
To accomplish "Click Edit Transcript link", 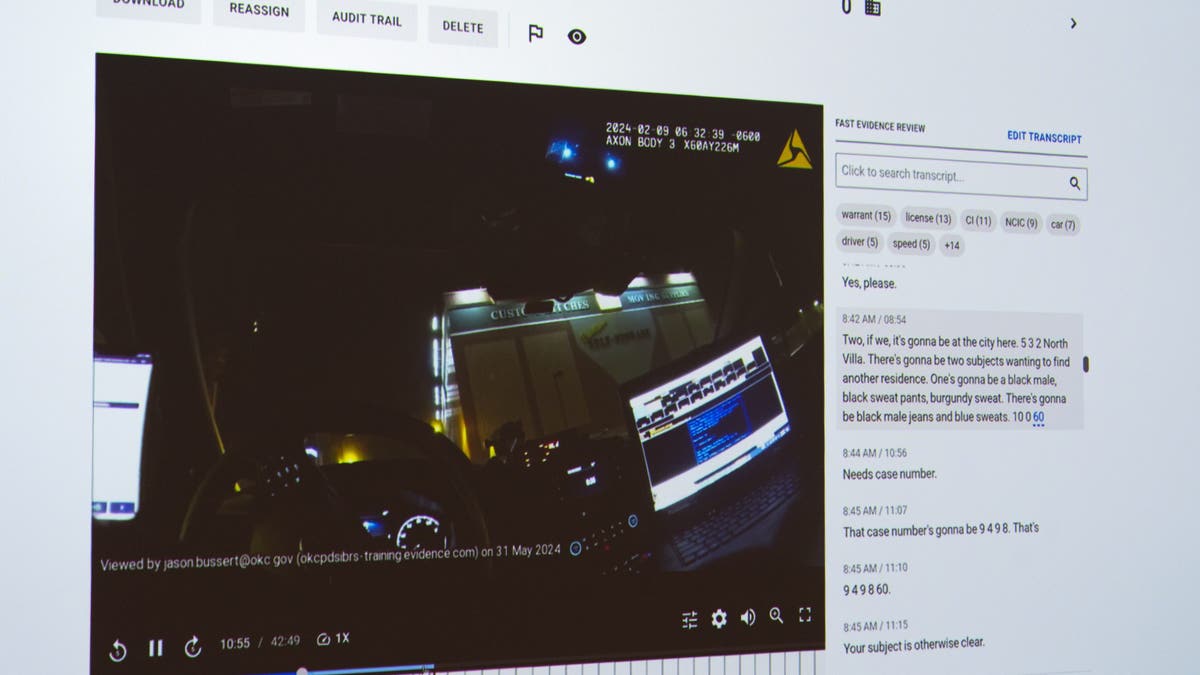I will point(1044,137).
